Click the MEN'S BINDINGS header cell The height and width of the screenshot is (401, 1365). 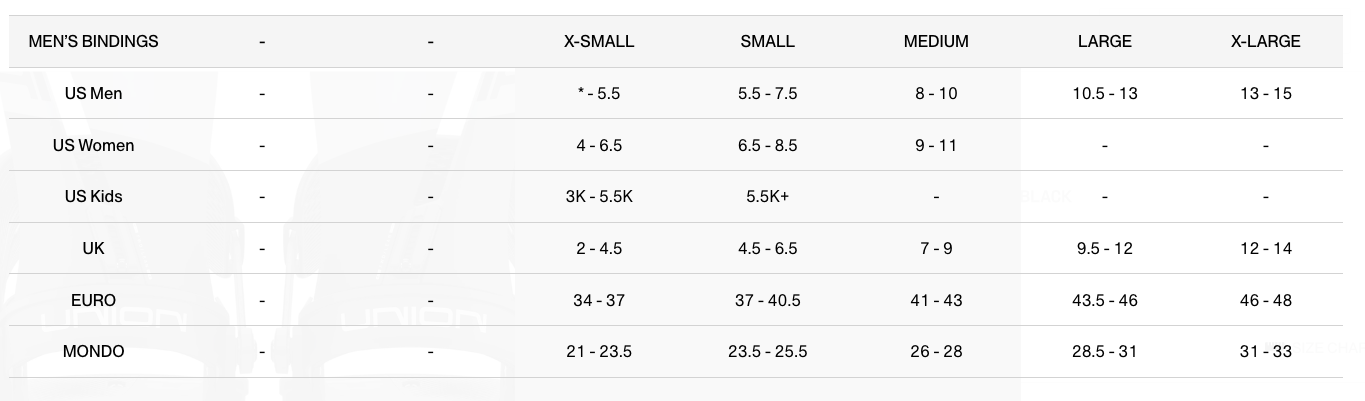click(93, 42)
